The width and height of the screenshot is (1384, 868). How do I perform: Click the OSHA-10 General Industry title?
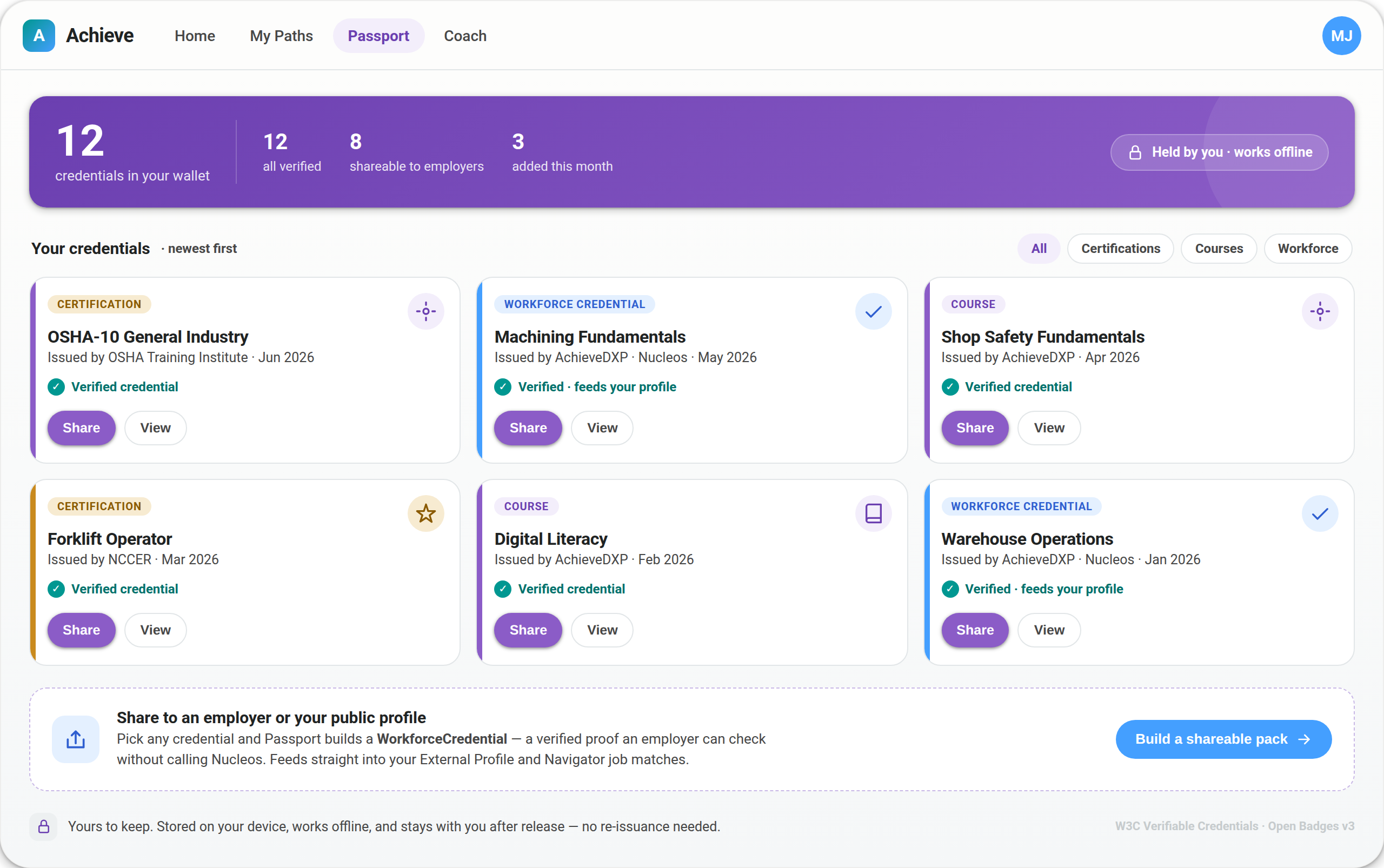coord(148,337)
